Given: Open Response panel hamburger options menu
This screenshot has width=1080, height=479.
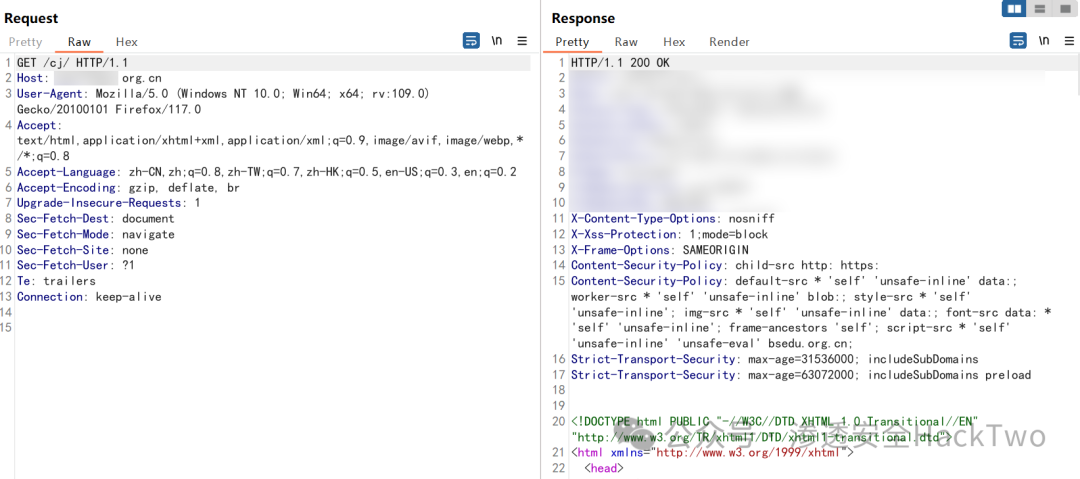Looking at the screenshot, I should point(1069,41).
